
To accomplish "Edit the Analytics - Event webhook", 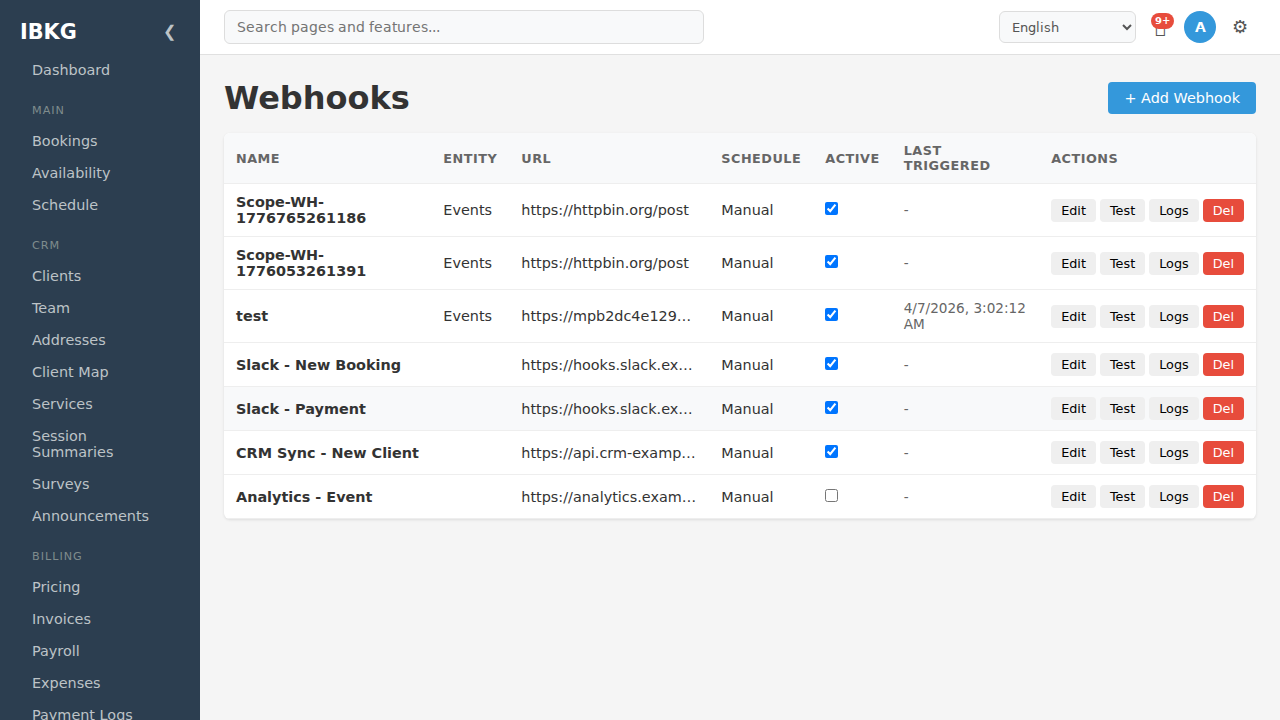I will (x=1073, y=496).
